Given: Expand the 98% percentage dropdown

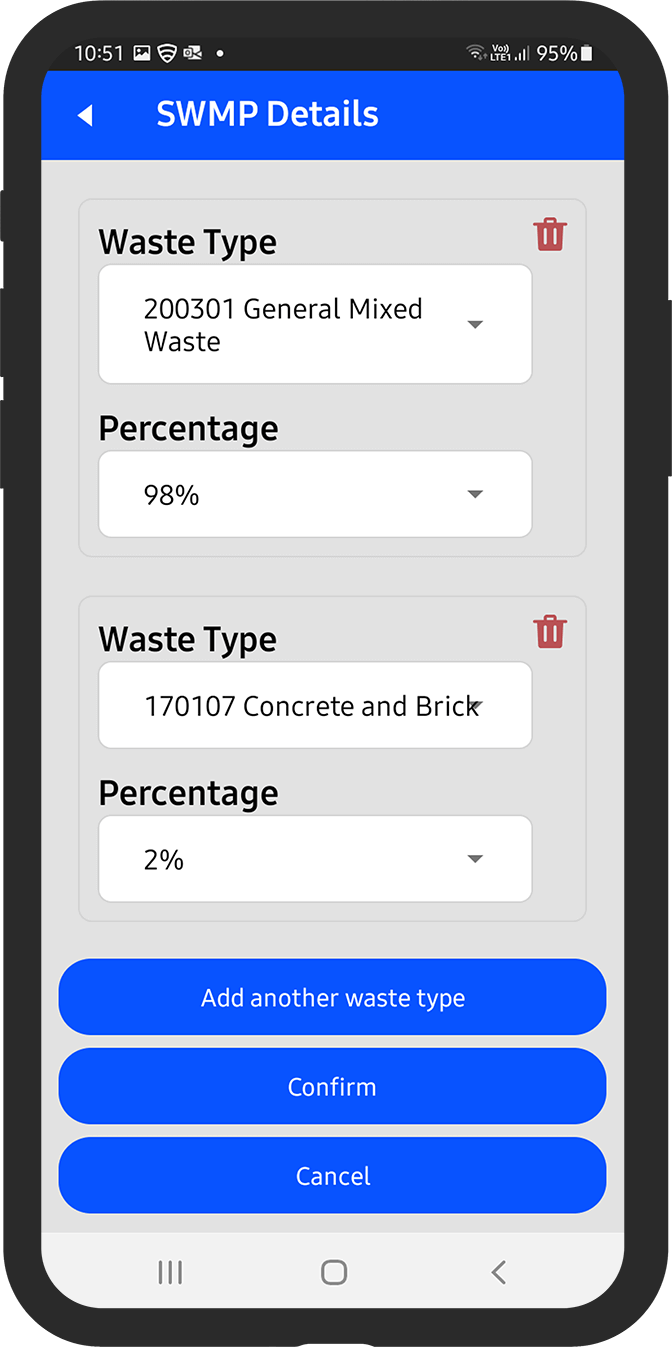Looking at the screenshot, I should (x=315, y=494).
